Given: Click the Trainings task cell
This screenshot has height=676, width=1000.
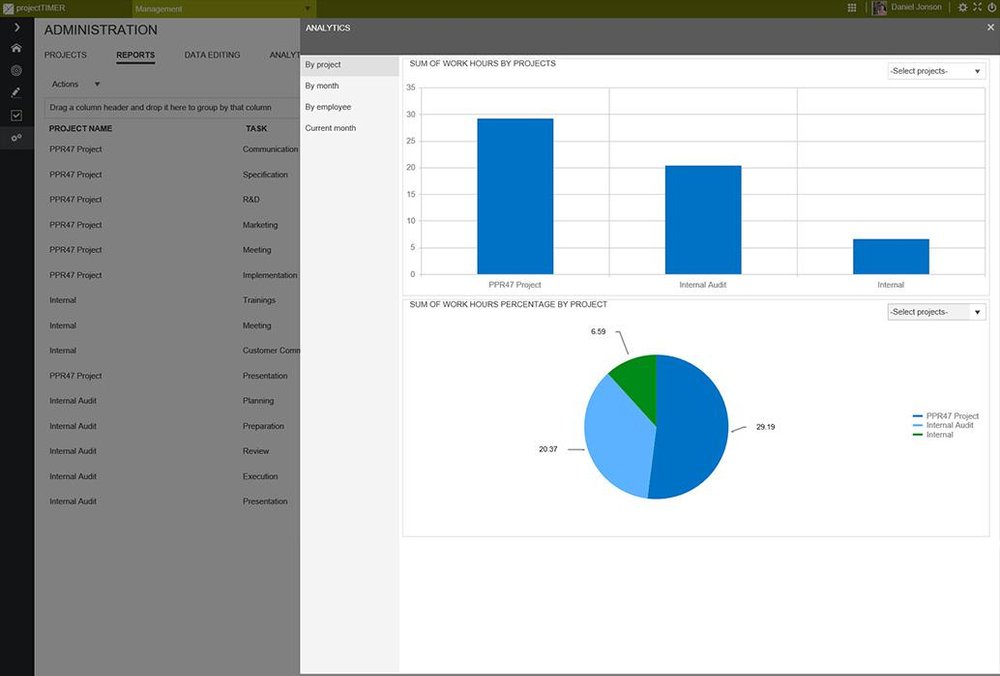Looking at the screenshot, I should coord(259,300).
